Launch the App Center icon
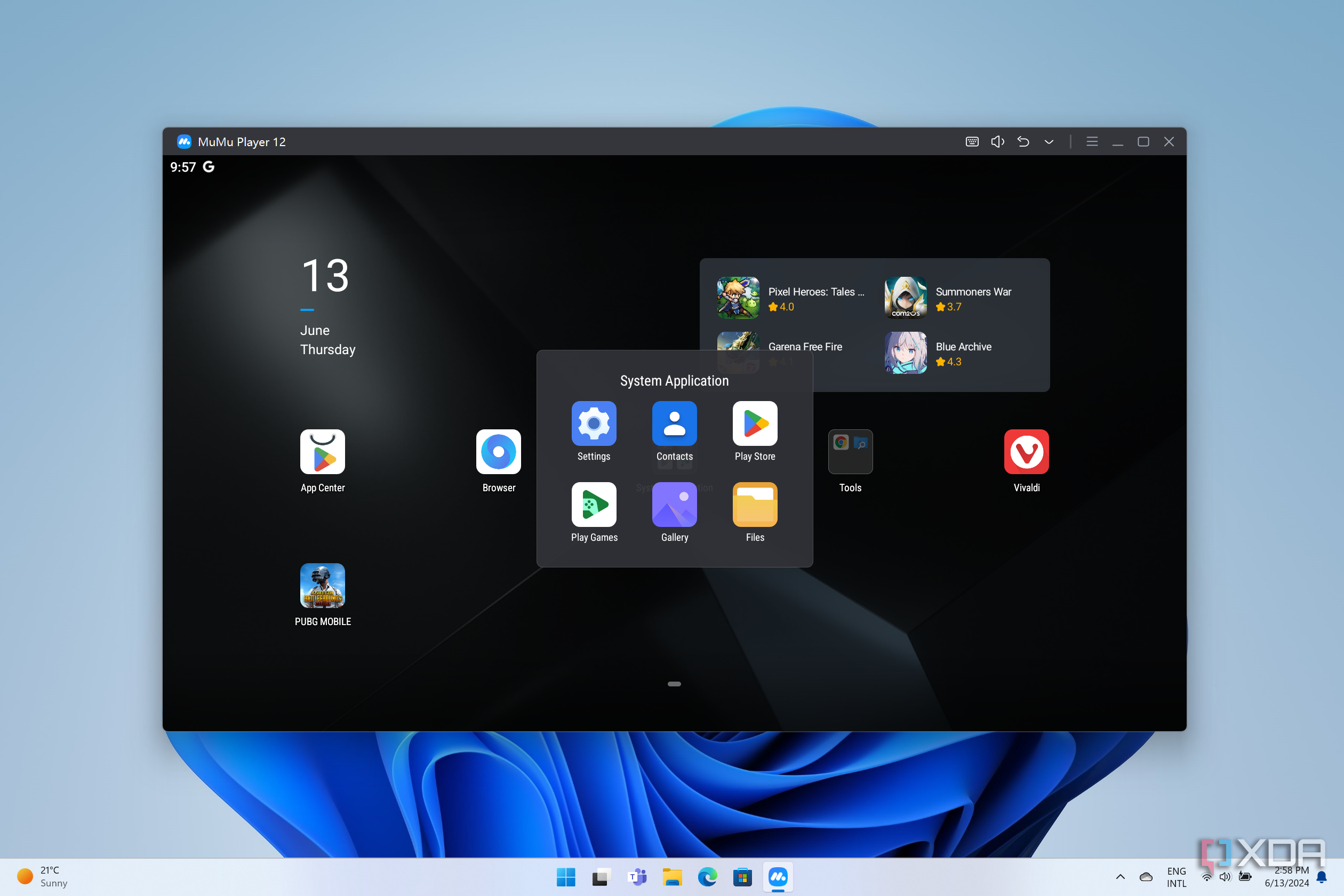Image resolution: width=1344 pixels, height=896 pixels. [x=322, y=451]
